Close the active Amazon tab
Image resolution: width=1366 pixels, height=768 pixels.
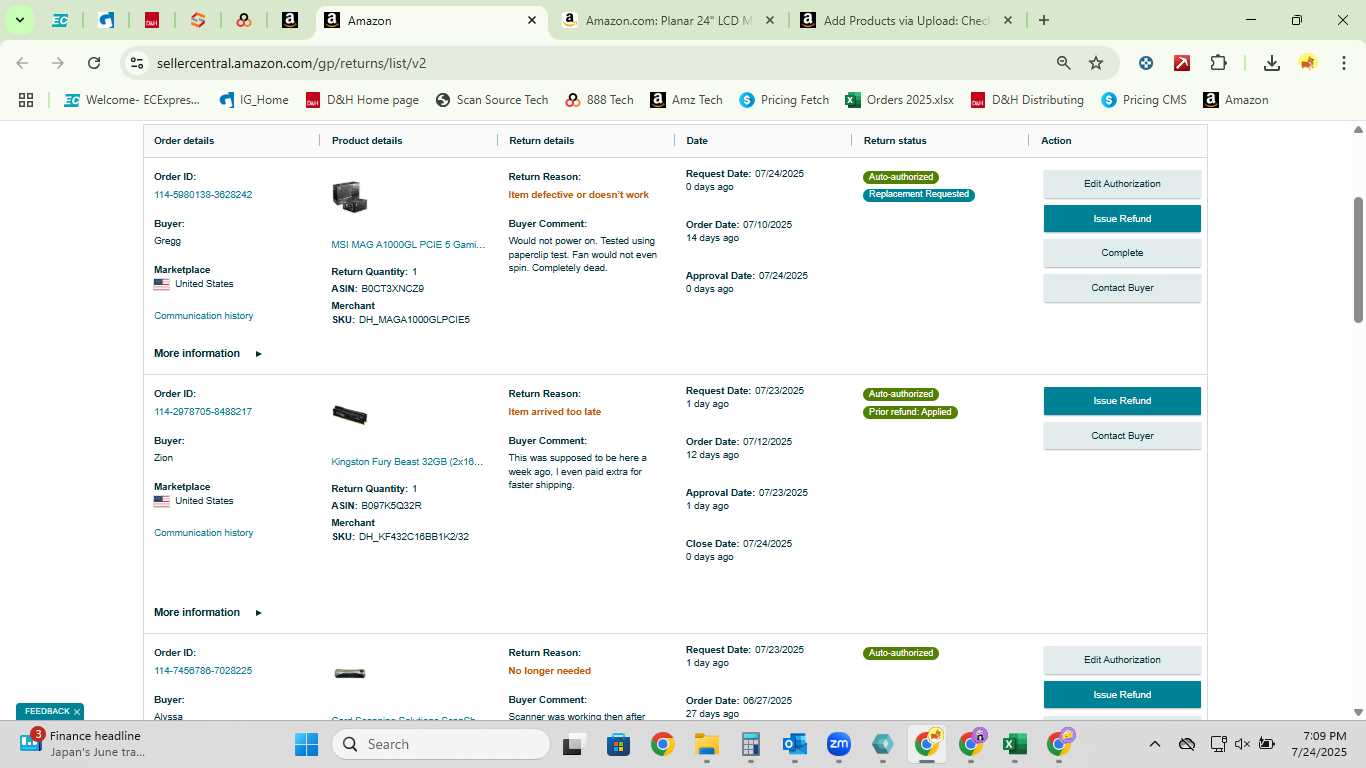[532, 20]
